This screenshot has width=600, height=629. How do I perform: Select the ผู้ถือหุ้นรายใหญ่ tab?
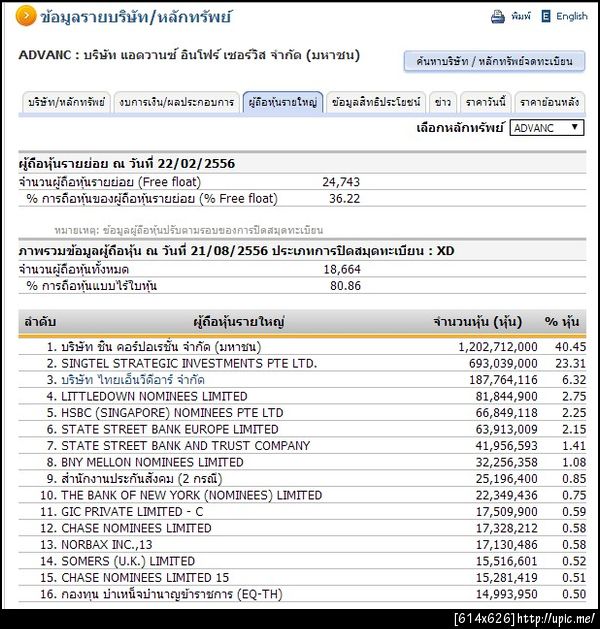(283, 103)
